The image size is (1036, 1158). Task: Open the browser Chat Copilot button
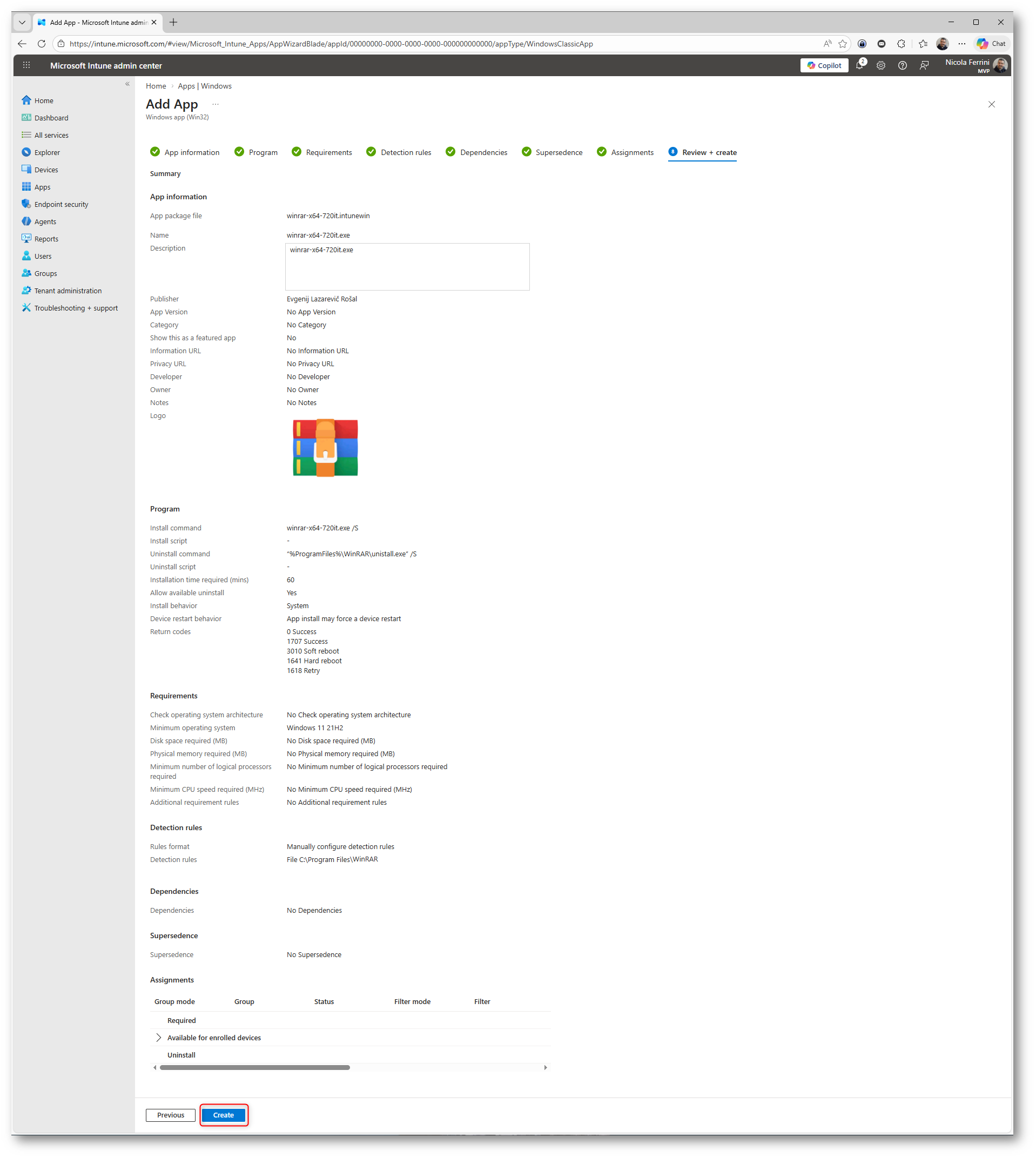(x=992, y=44)
